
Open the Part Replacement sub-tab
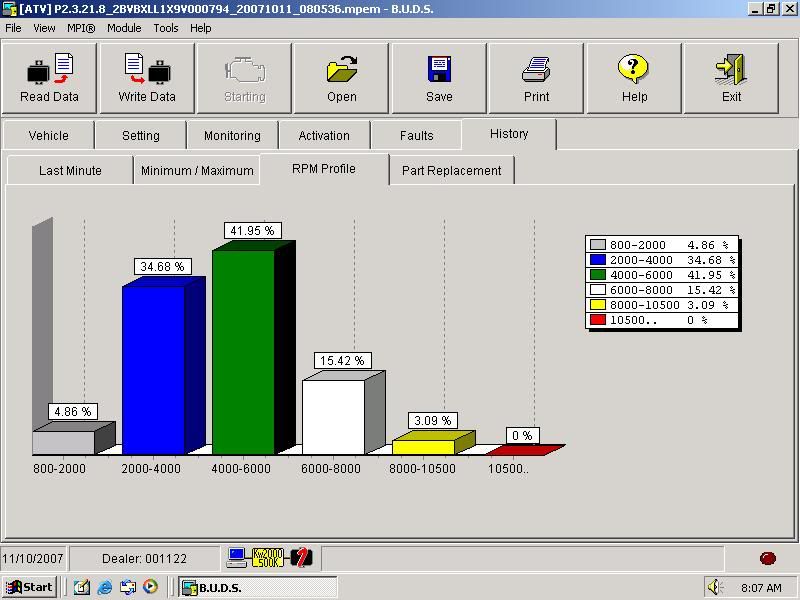tap(451, 171)
